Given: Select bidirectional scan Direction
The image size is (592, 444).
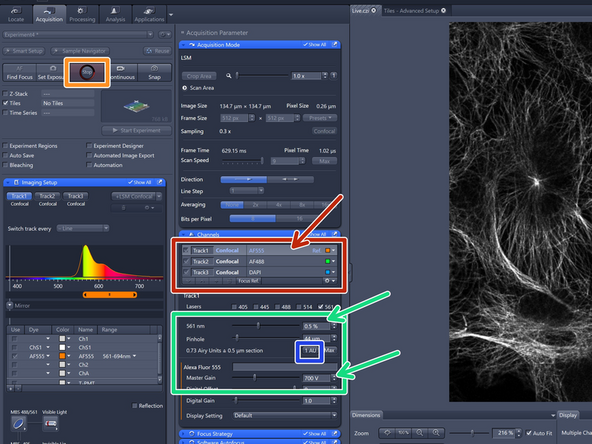Looking at the screenshot, I should 290,179.
